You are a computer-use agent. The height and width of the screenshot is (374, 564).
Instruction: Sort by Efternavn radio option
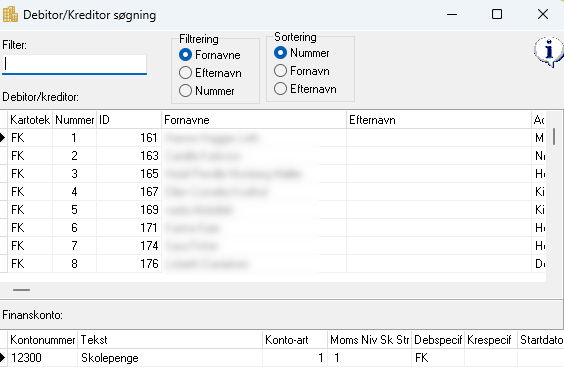[281, 89]
